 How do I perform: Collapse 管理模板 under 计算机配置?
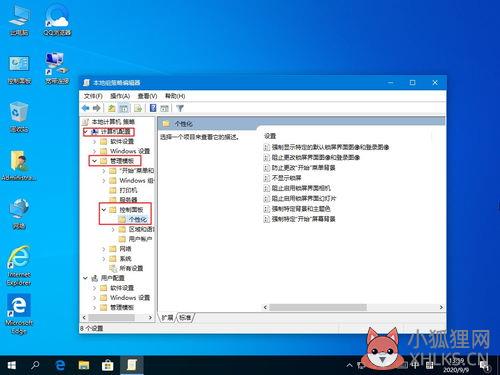click(x=95, y=161)
